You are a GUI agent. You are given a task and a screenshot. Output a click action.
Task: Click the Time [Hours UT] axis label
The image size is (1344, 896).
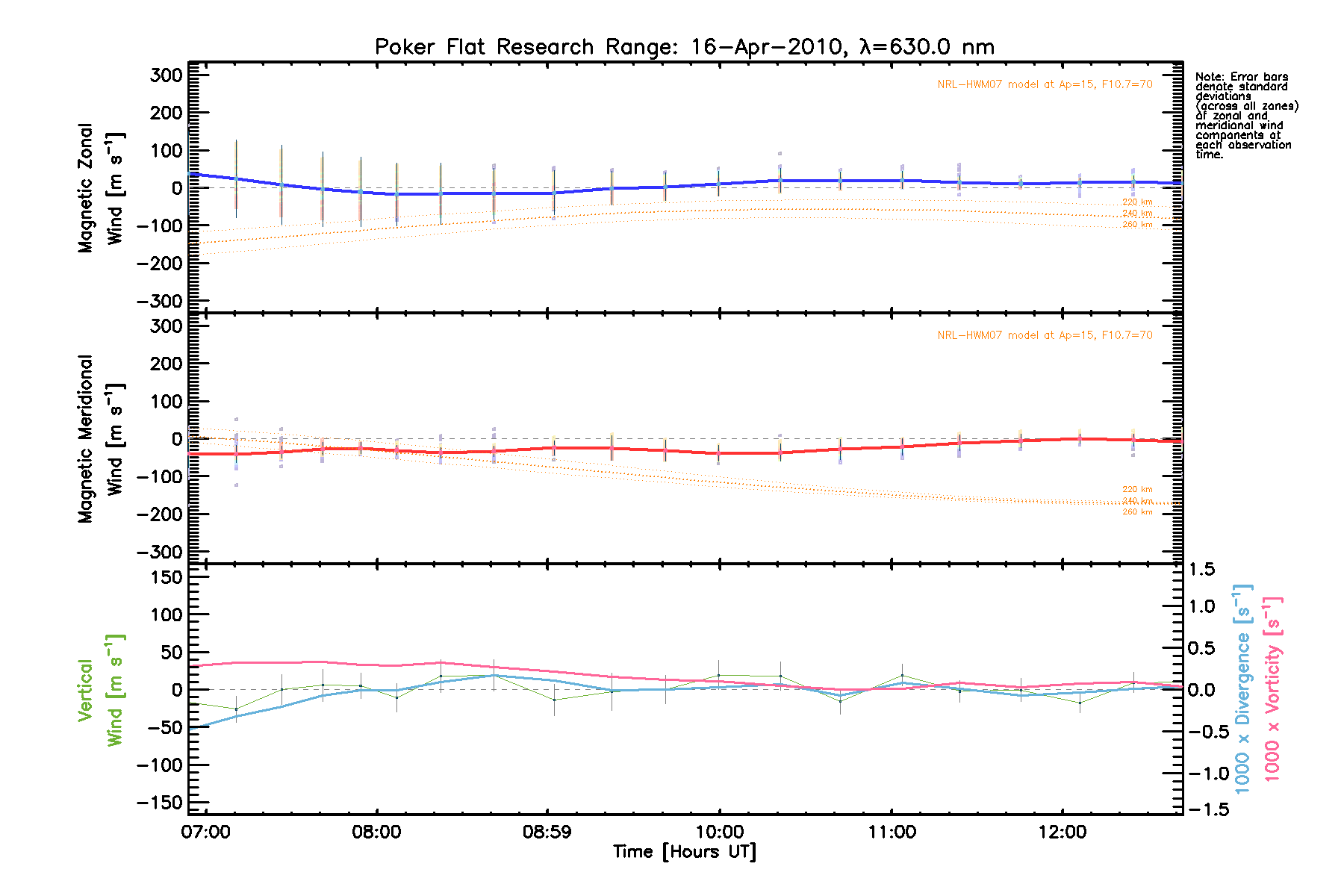point(684,852)
